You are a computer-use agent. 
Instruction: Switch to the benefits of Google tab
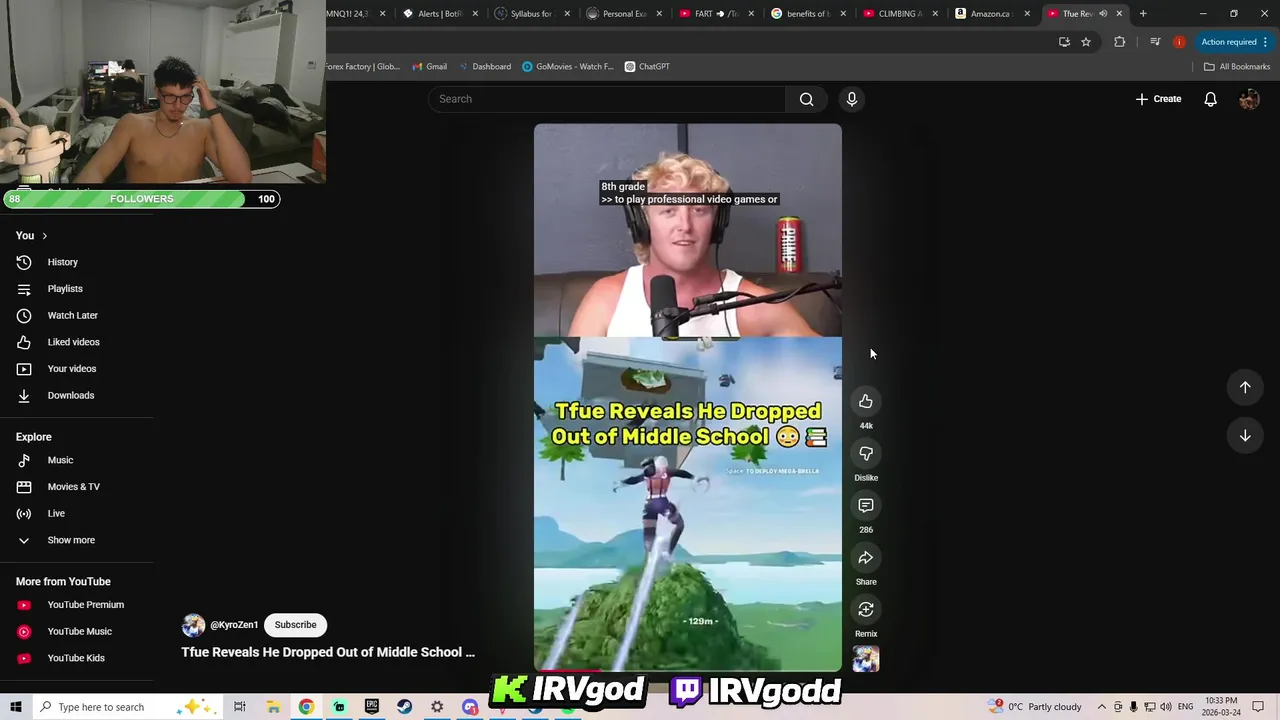[x=808, y=14]
